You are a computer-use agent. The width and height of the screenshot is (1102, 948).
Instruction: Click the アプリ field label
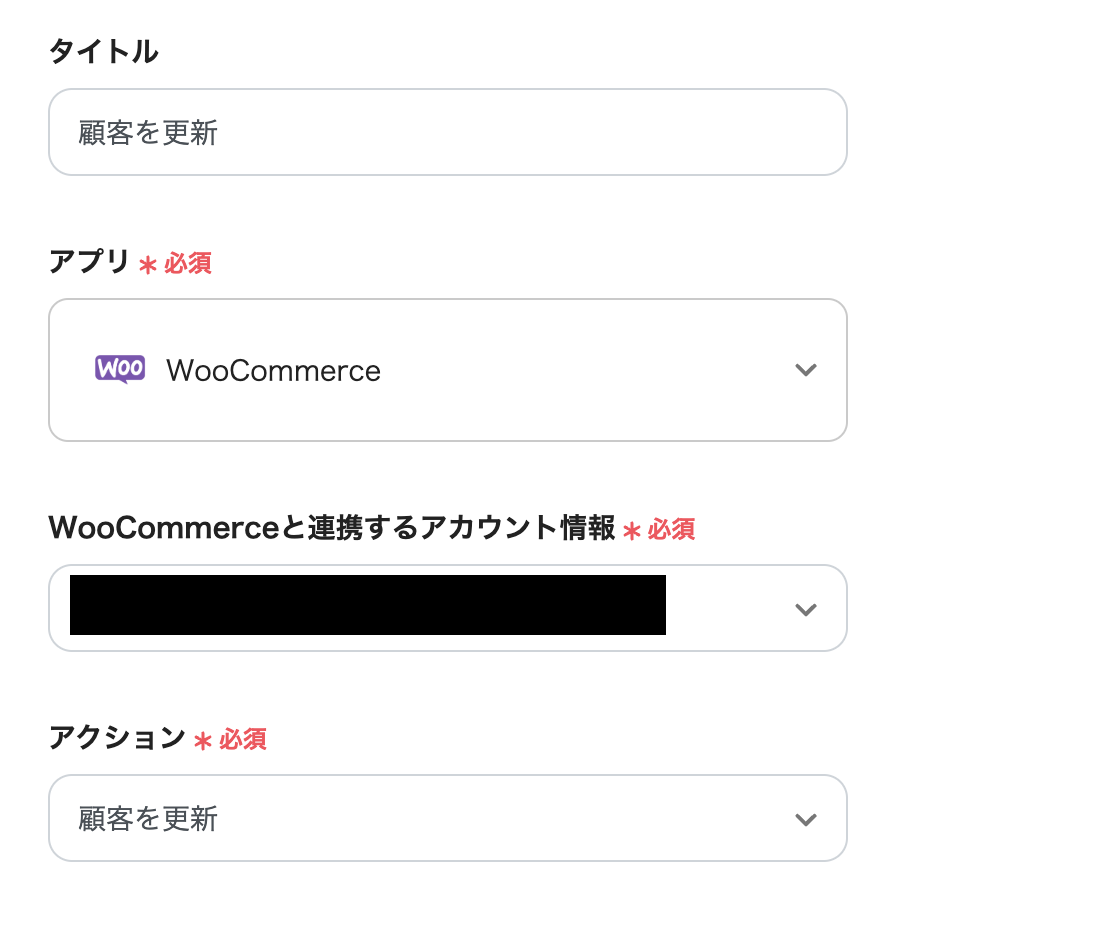click(89, 262)
